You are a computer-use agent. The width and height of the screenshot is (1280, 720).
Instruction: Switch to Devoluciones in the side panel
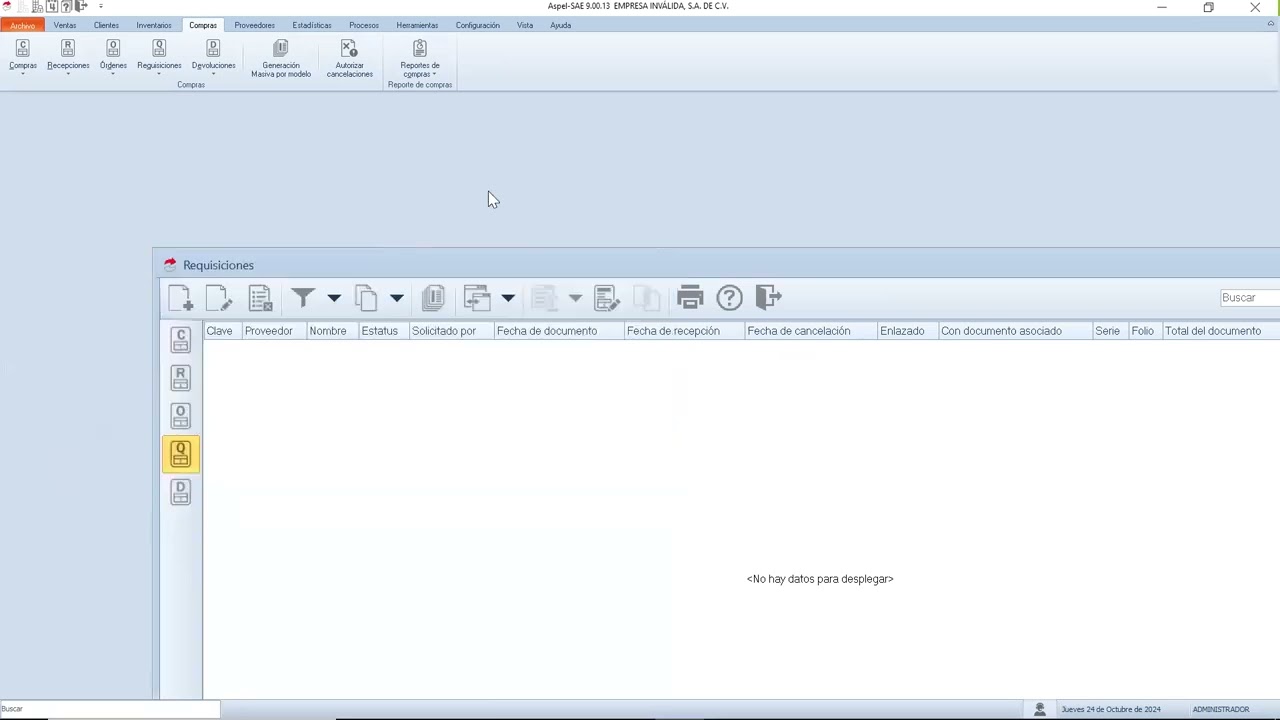point(181,492)
